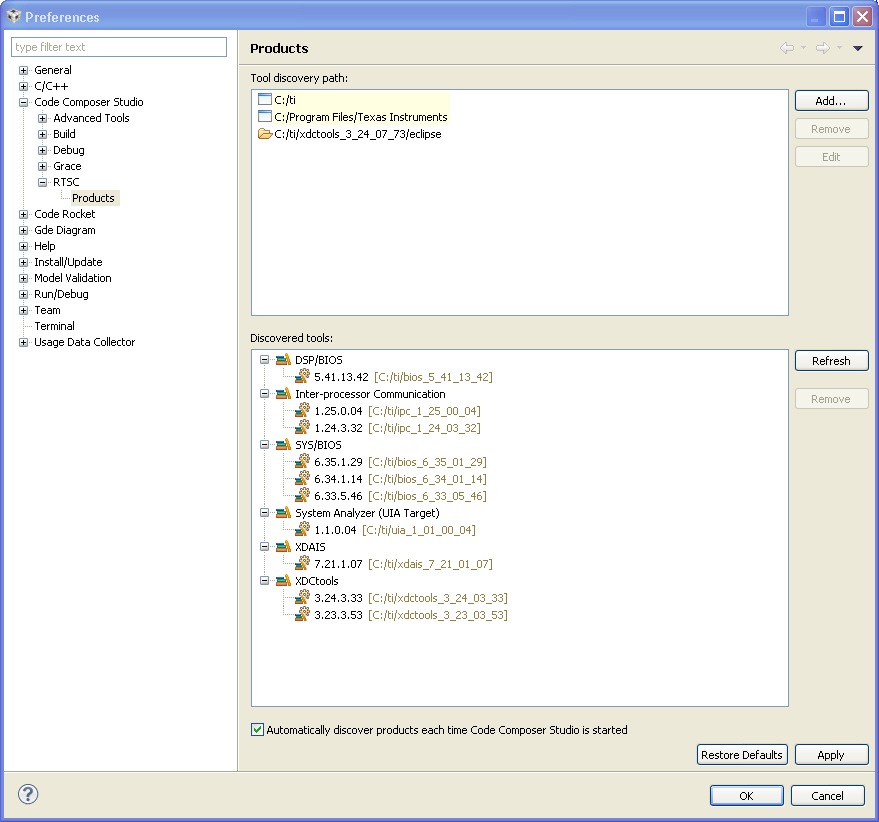Select Model Validation in the tree

pyautogui.click(x=73, y=278)
